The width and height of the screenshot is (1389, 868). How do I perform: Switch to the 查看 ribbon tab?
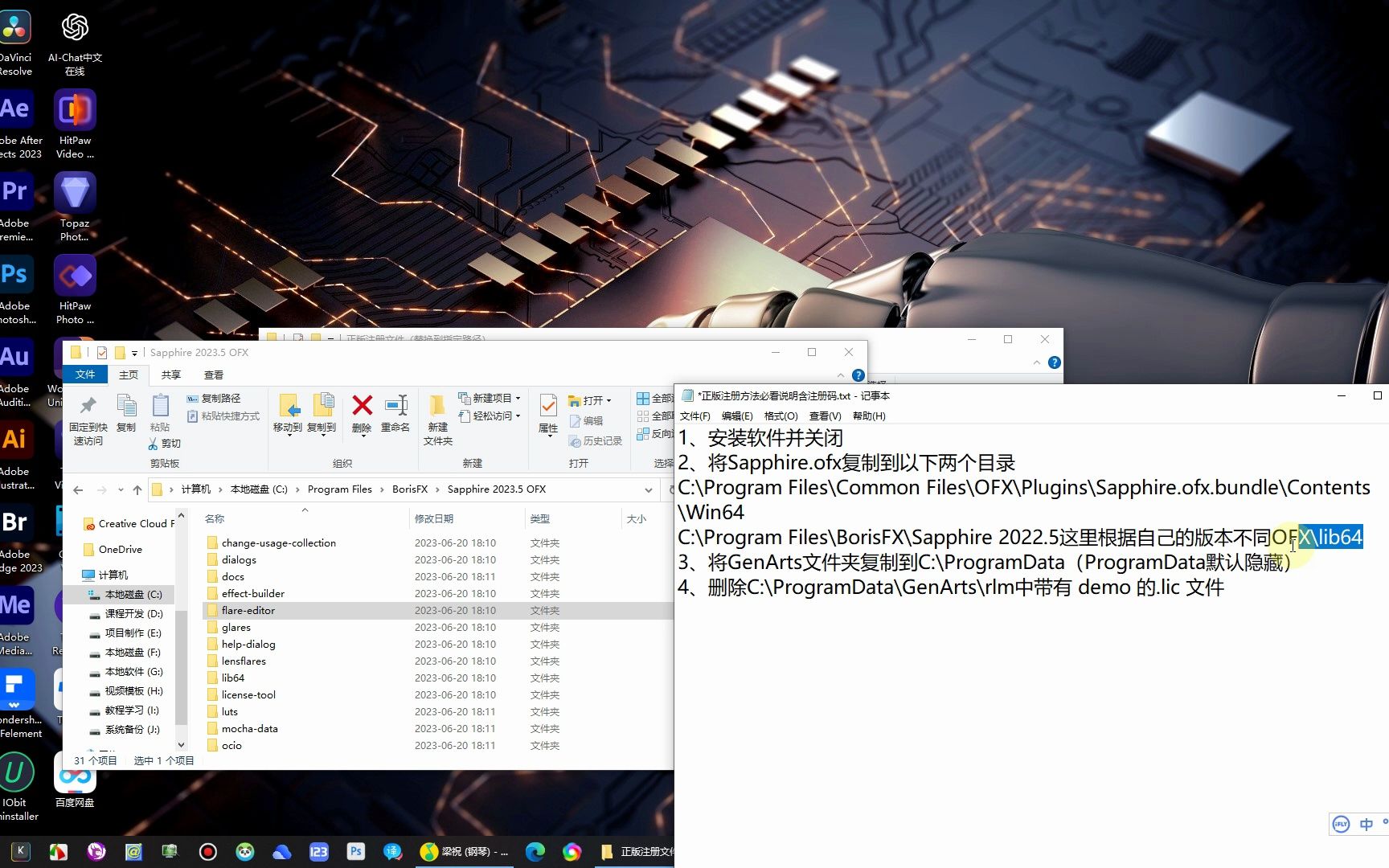tap(213, 375)
